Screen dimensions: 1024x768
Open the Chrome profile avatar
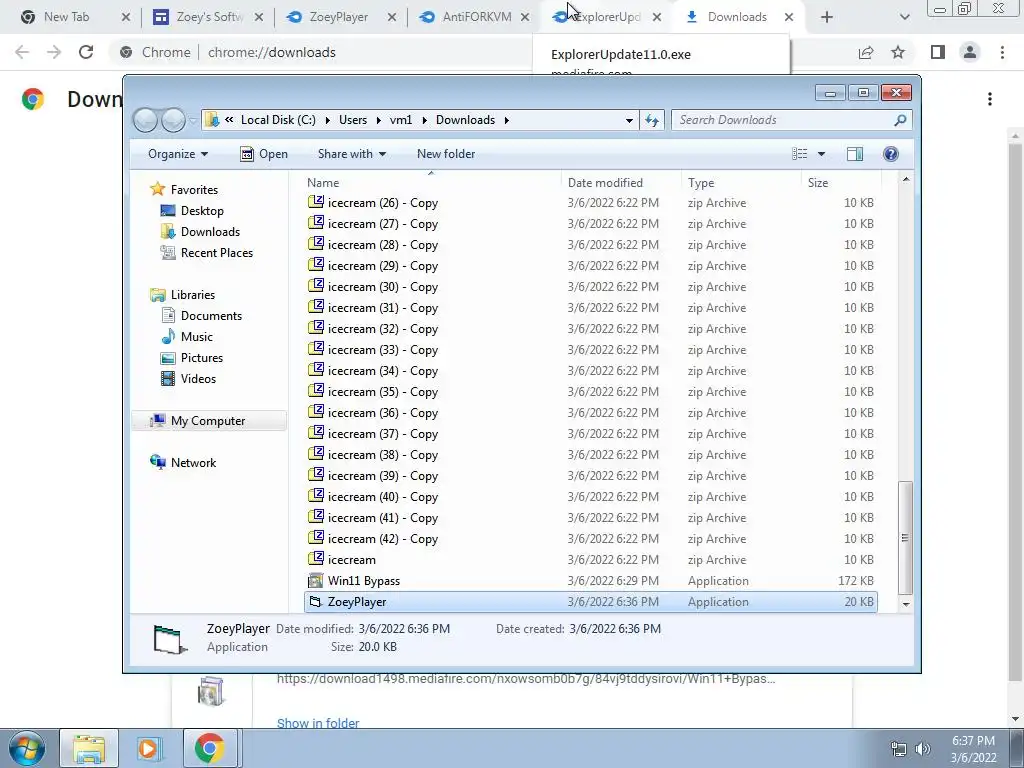970,52
